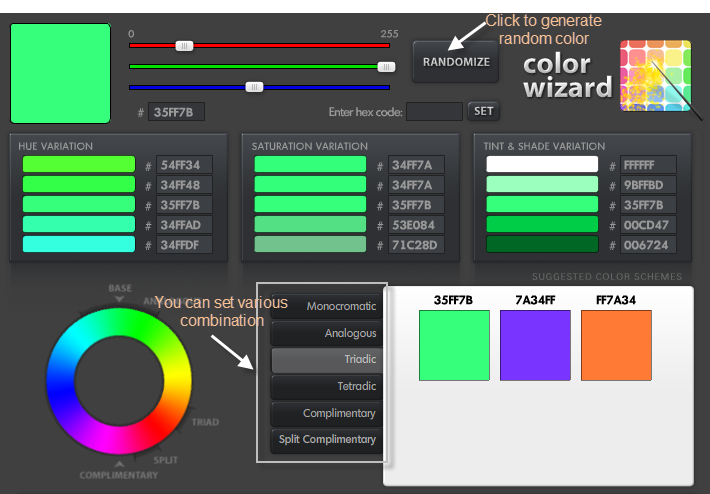Select the Complimentary scheme option
This screenshot has height=494, width=710.
click(327, 413)
